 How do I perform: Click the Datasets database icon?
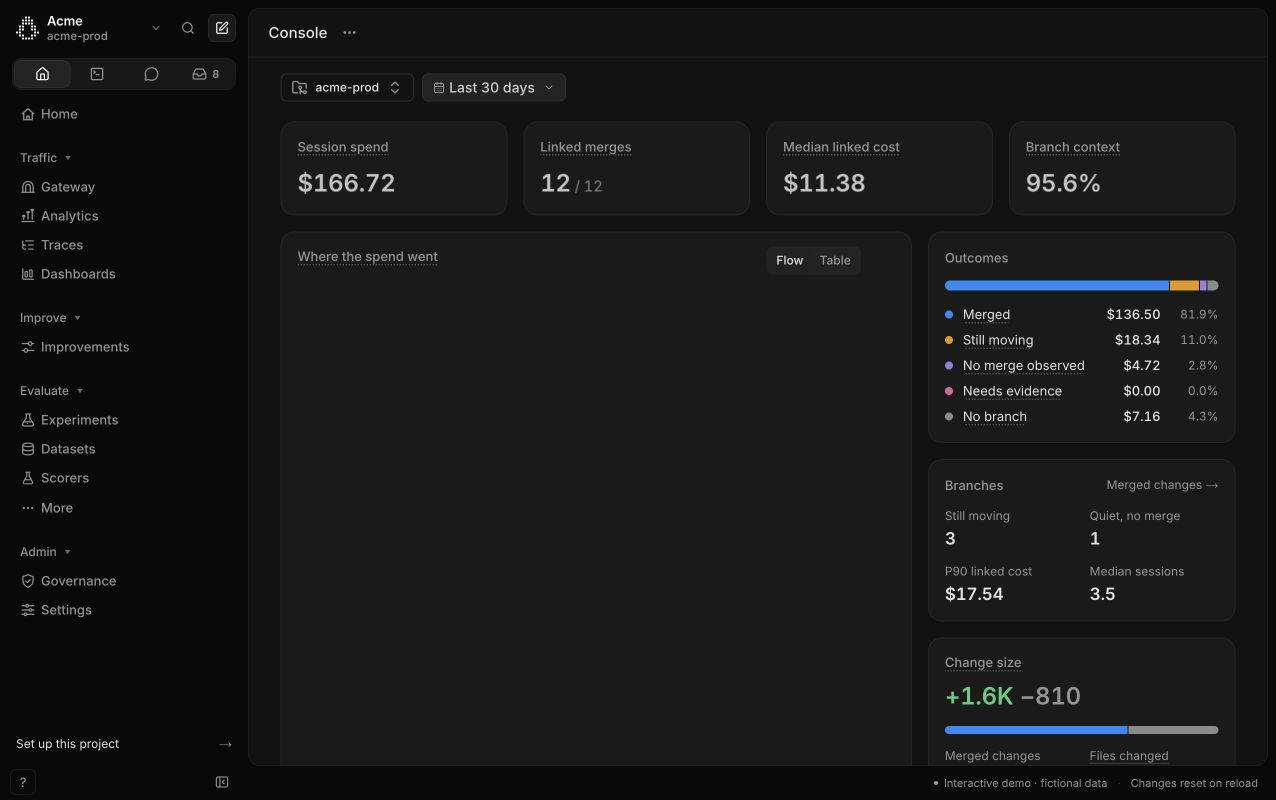tap(28, 449)
